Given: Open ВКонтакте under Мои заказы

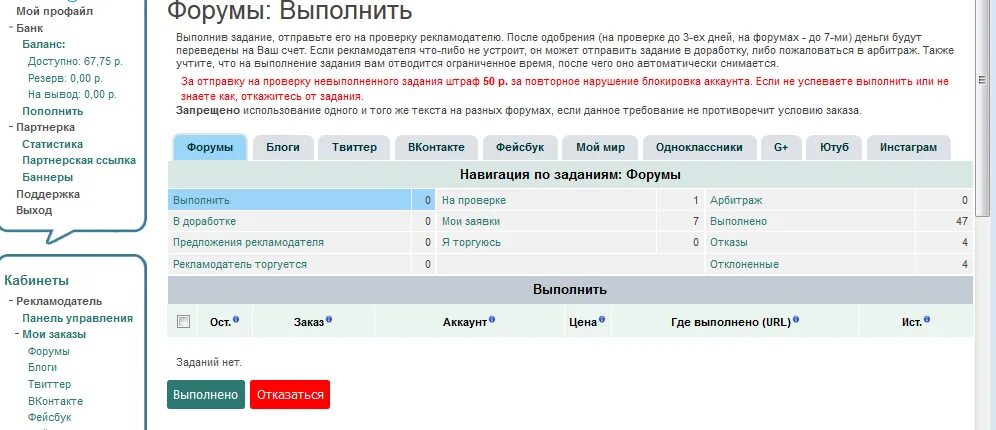Looking at the screenshot, I should (x=55, y=401).
